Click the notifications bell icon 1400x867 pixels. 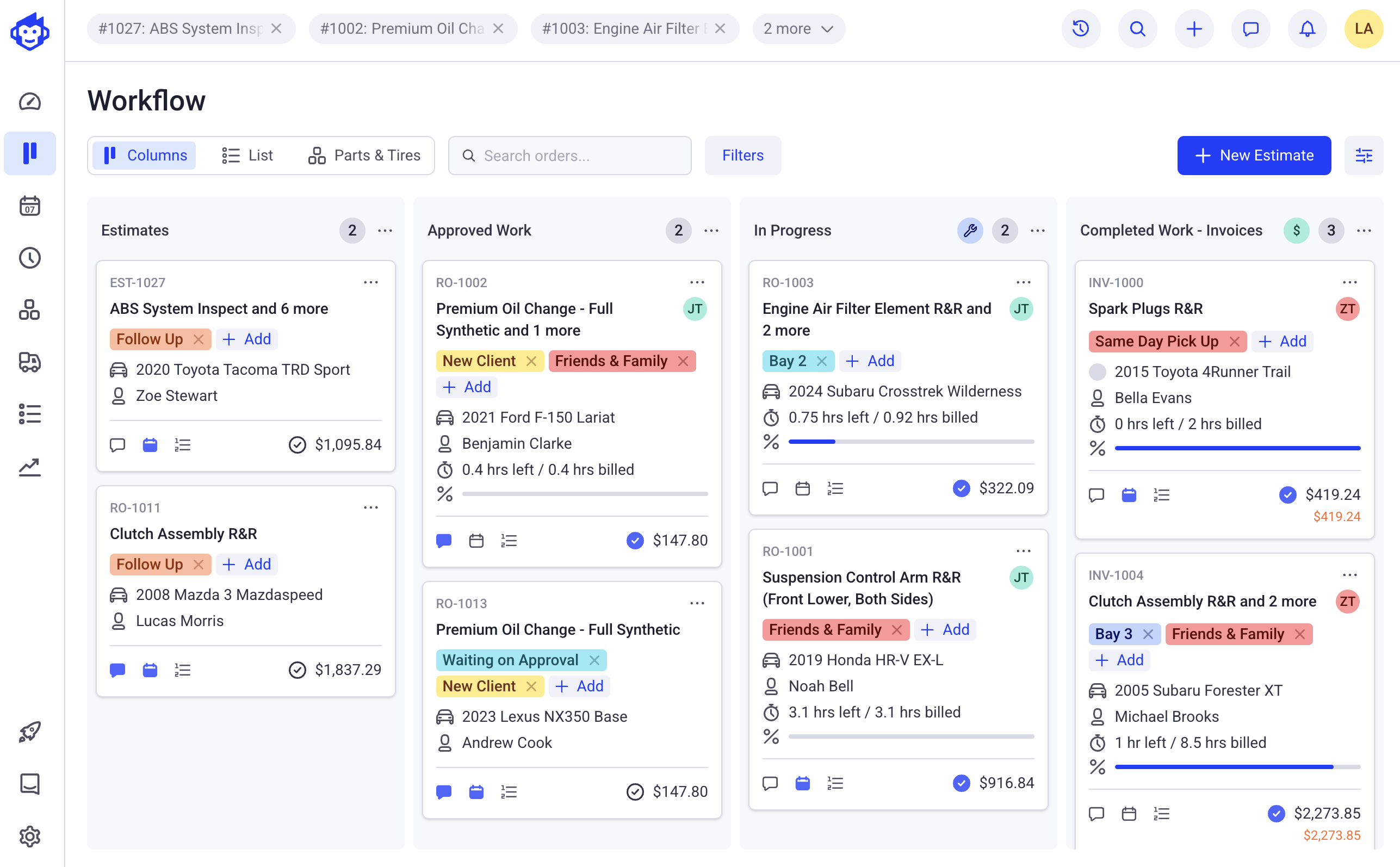pos(1306,29)
